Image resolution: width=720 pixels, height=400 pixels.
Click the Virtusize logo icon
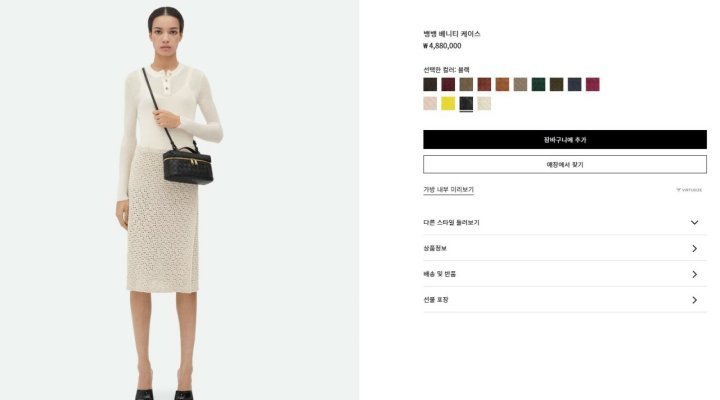coord(689,190)
